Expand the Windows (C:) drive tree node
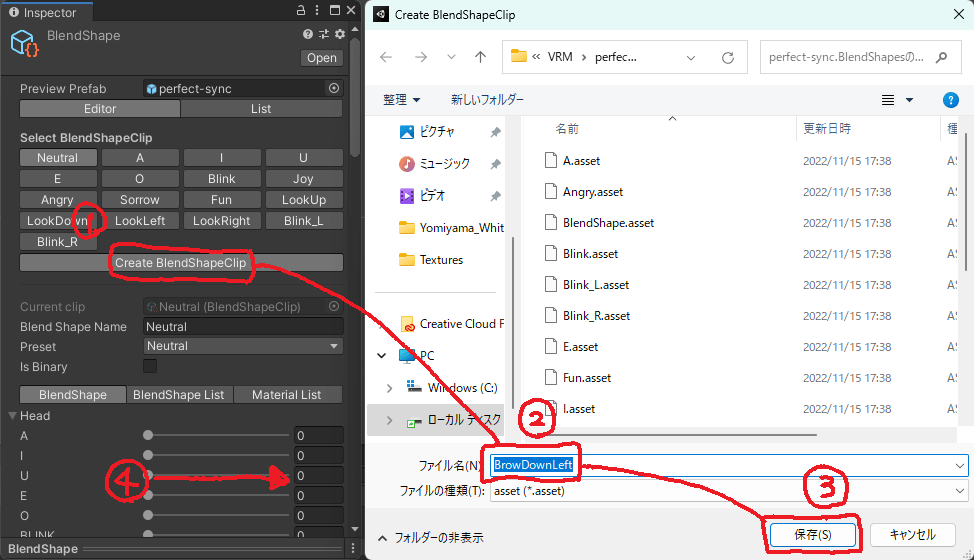This screenshot has height=560, width=974. (390, 387)
